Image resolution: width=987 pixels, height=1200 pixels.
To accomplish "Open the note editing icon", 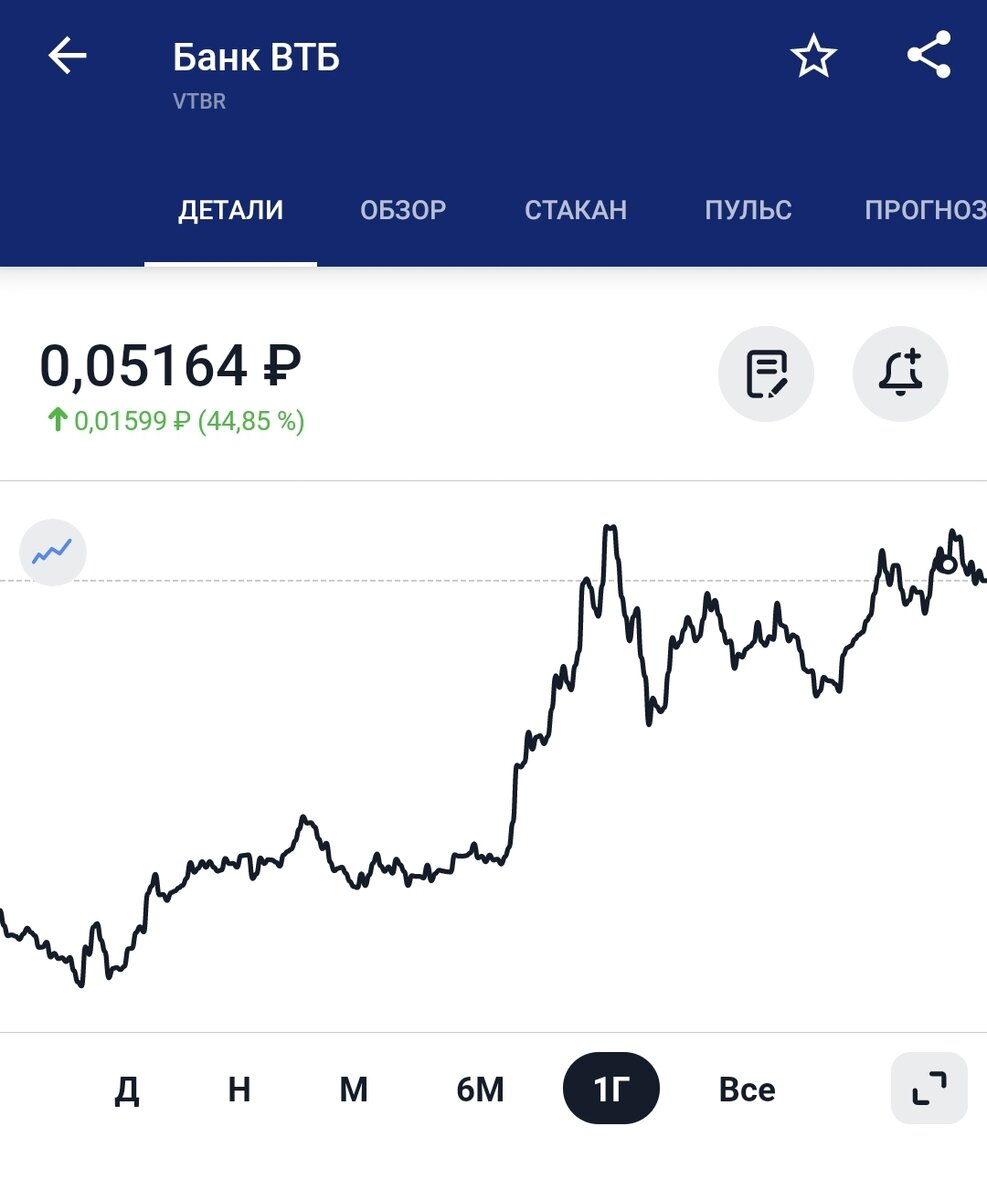I will (x=766, y=374).
